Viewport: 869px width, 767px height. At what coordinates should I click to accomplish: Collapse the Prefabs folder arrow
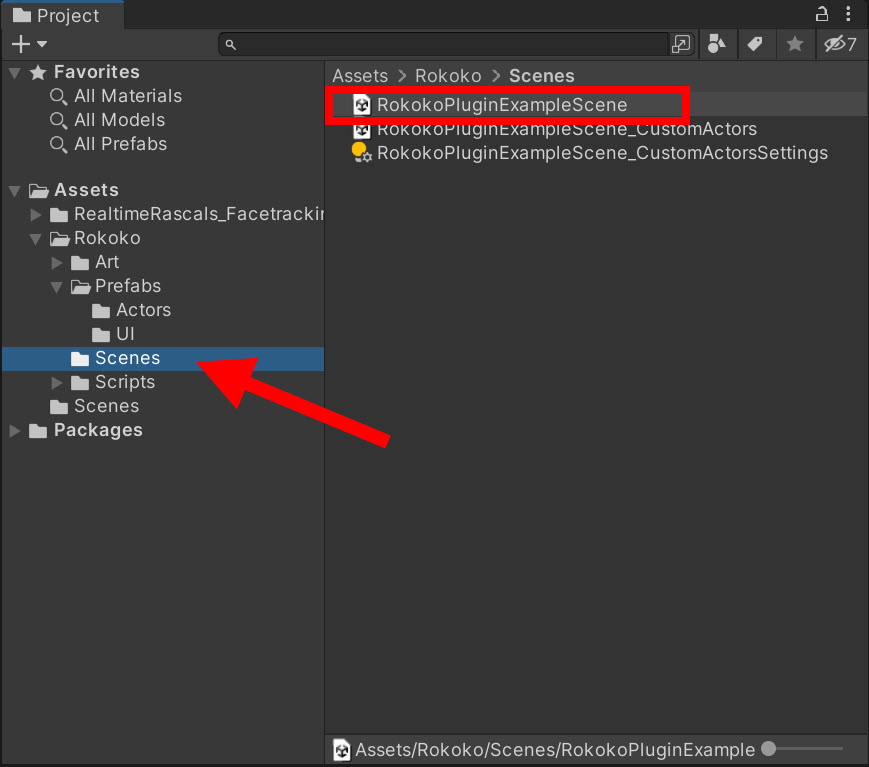pos(57,287)
